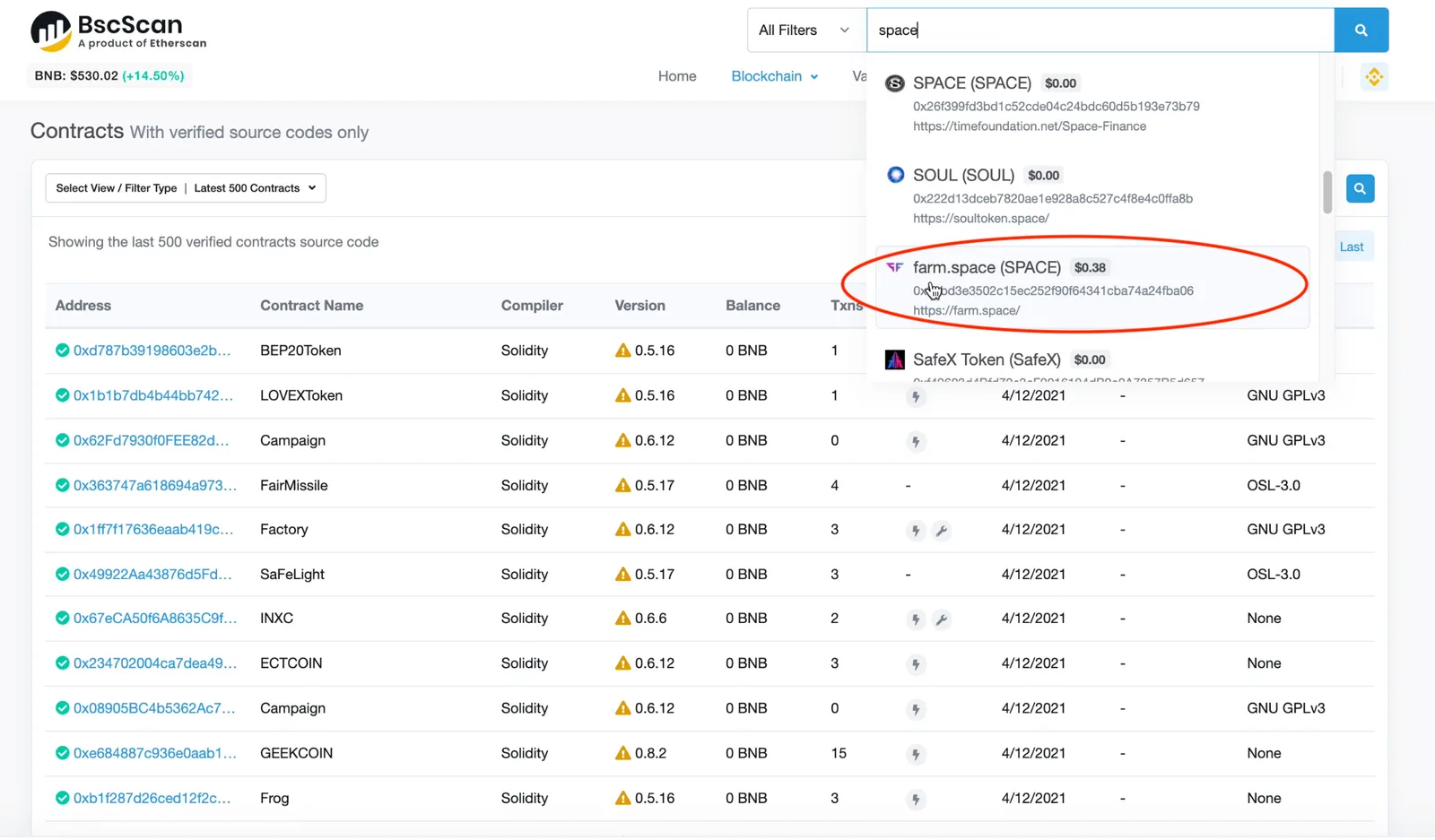
Task: Click the wrench icon in INXC row
Action: 941,619
